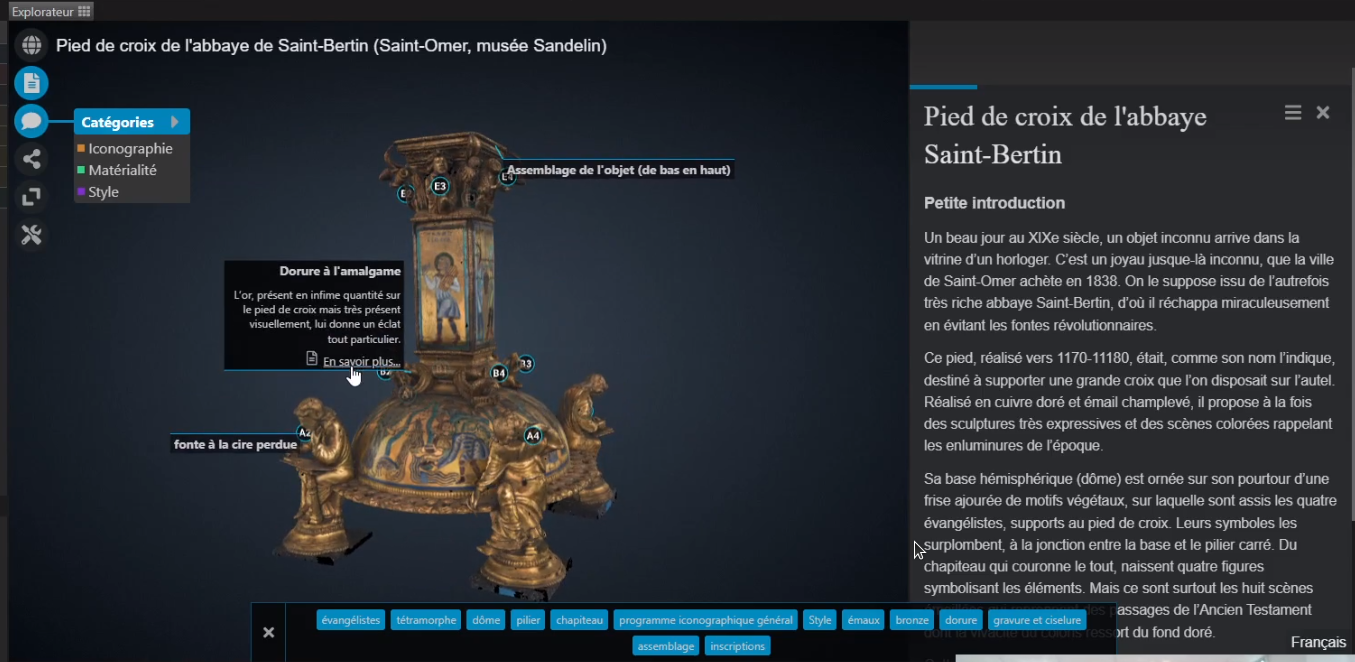The image size is (1355, 662).
Task: Select the chapiteau tag
Action: pos(579,620)
